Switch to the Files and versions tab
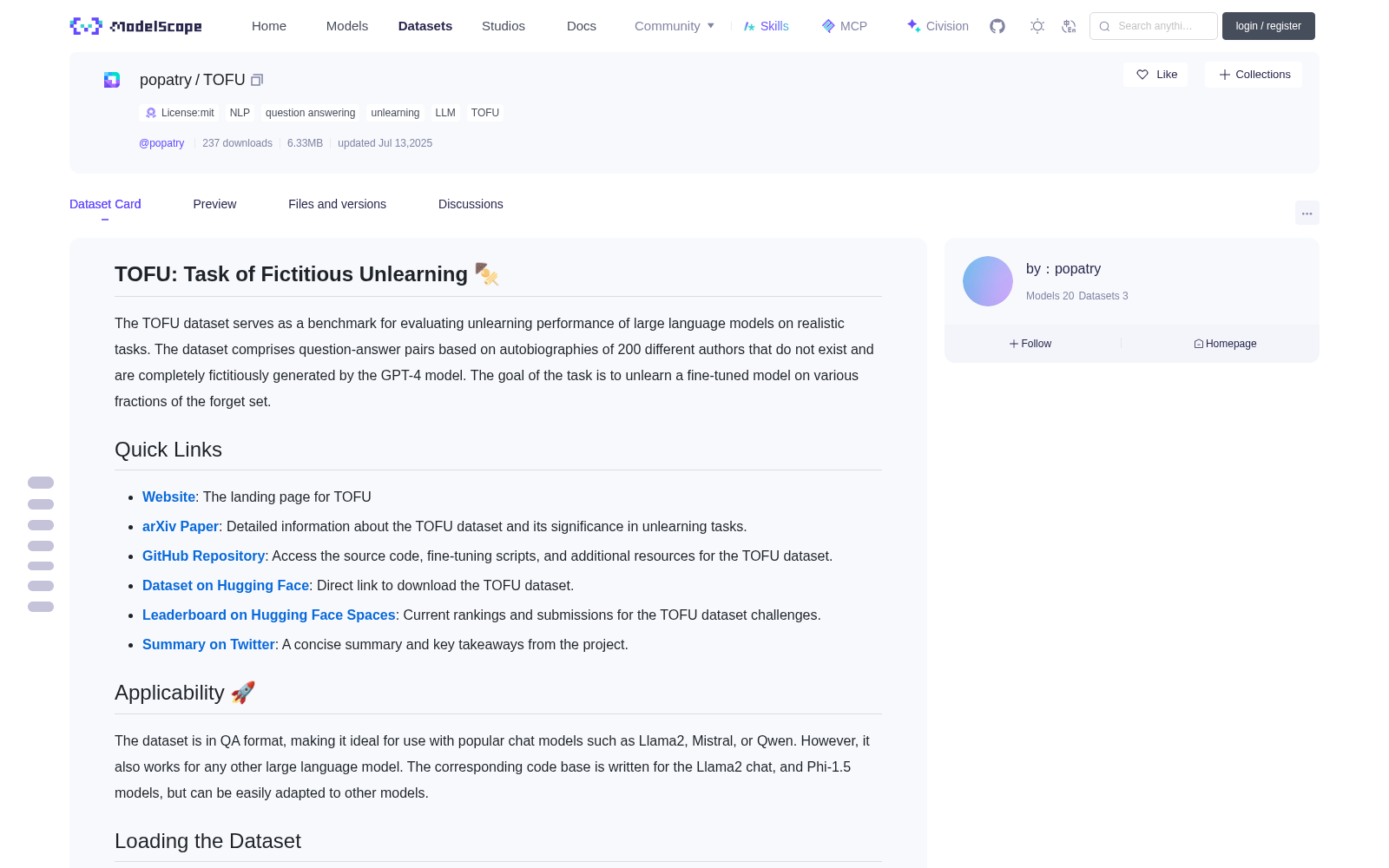Screen dimensions: 1389x868 tap(337, 204)
